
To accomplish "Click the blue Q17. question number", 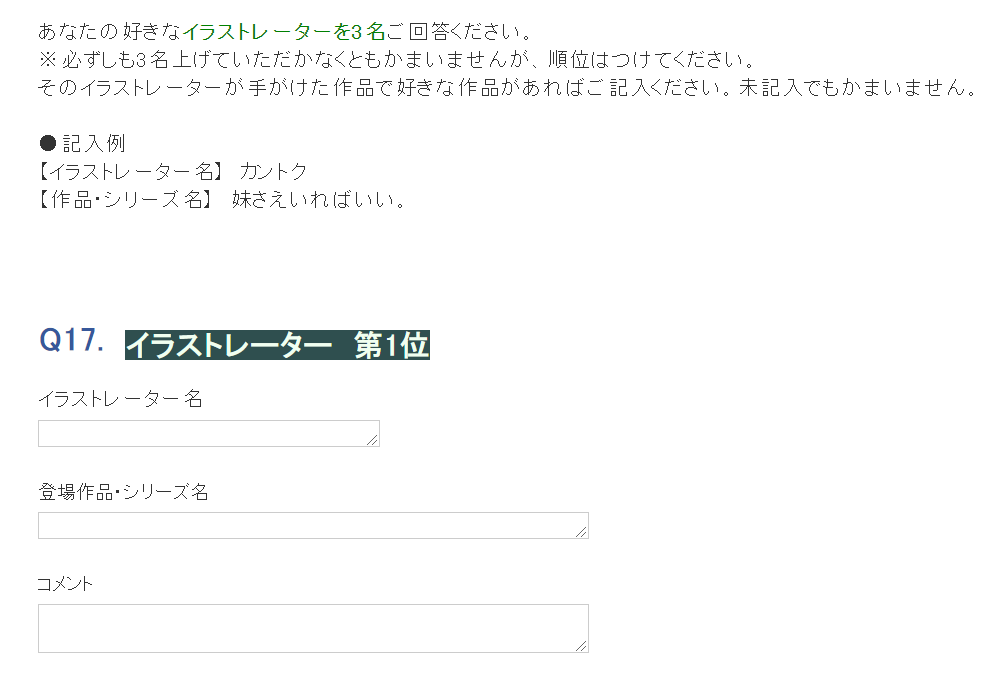I will [71, 340].
